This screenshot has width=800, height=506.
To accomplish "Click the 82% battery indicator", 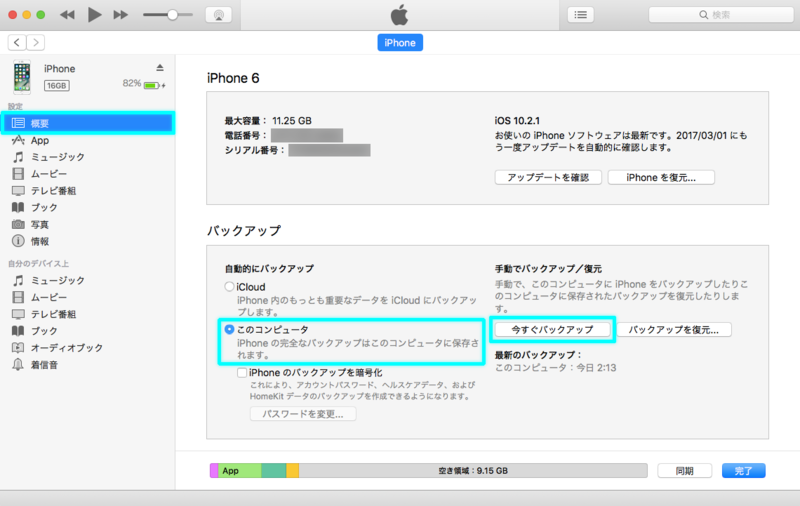I will [x=144, y=84].
